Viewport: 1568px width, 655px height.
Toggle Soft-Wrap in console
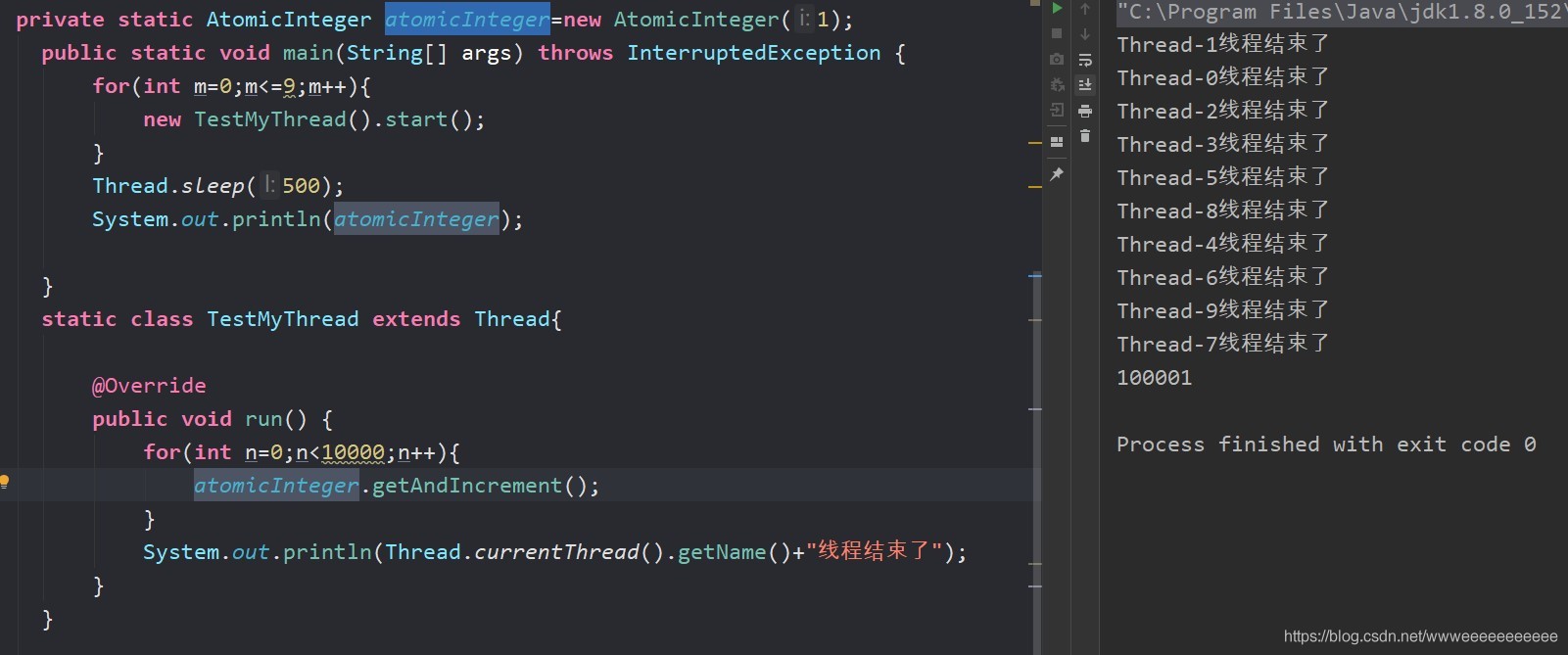1085,60
